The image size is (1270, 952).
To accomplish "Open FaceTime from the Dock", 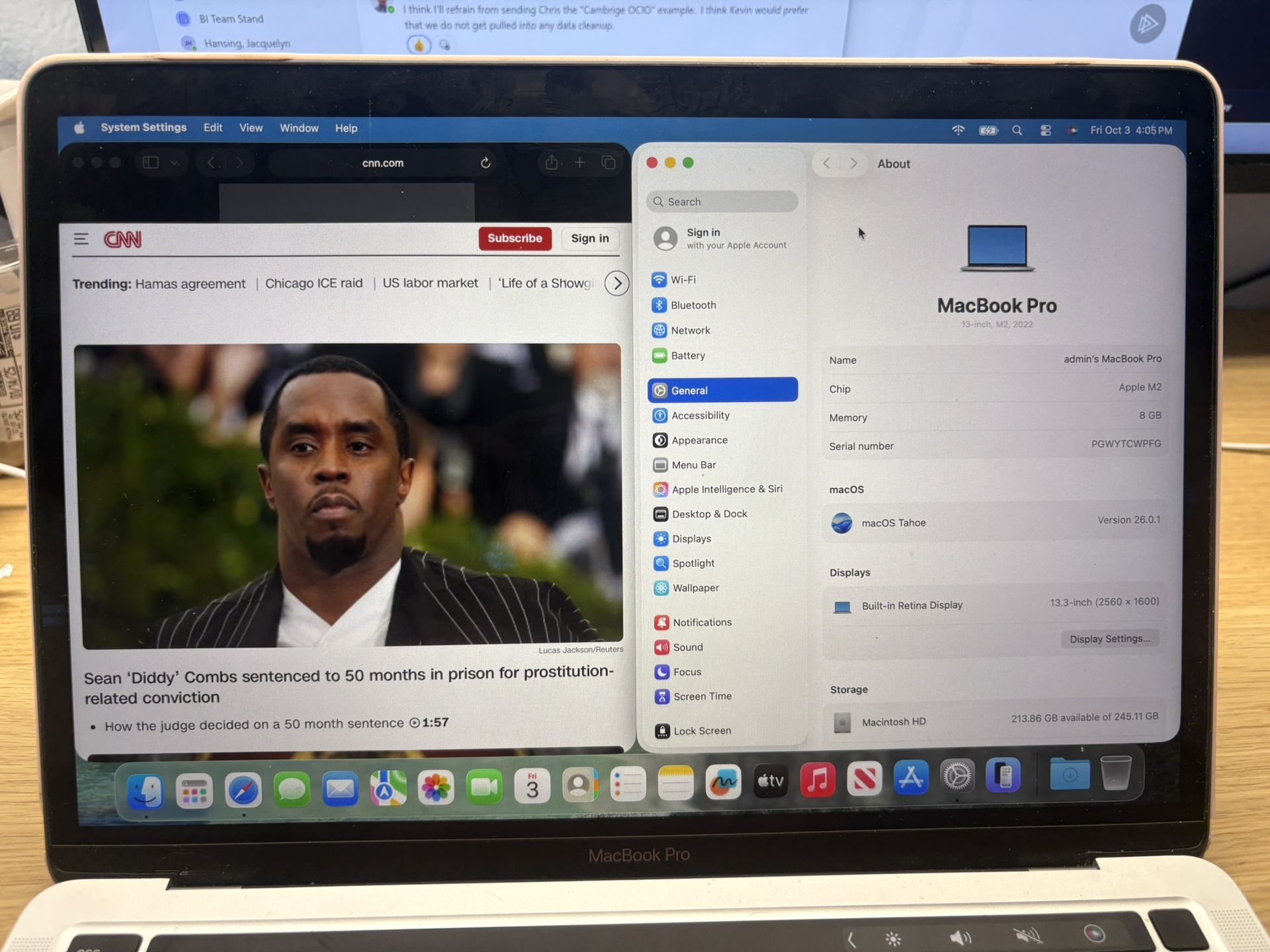I will click(484, 787).
